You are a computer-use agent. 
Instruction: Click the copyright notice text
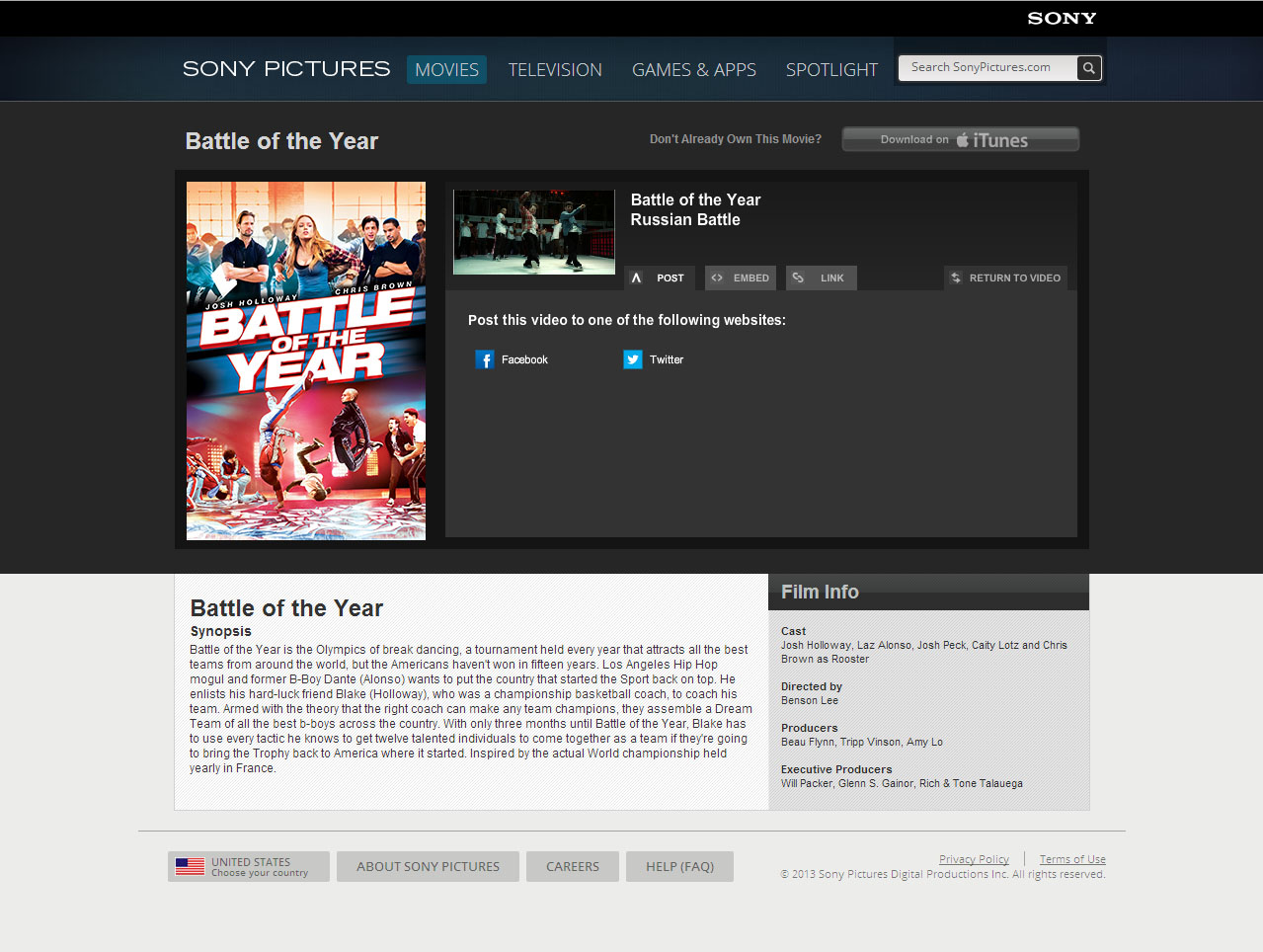click(943, 874)
